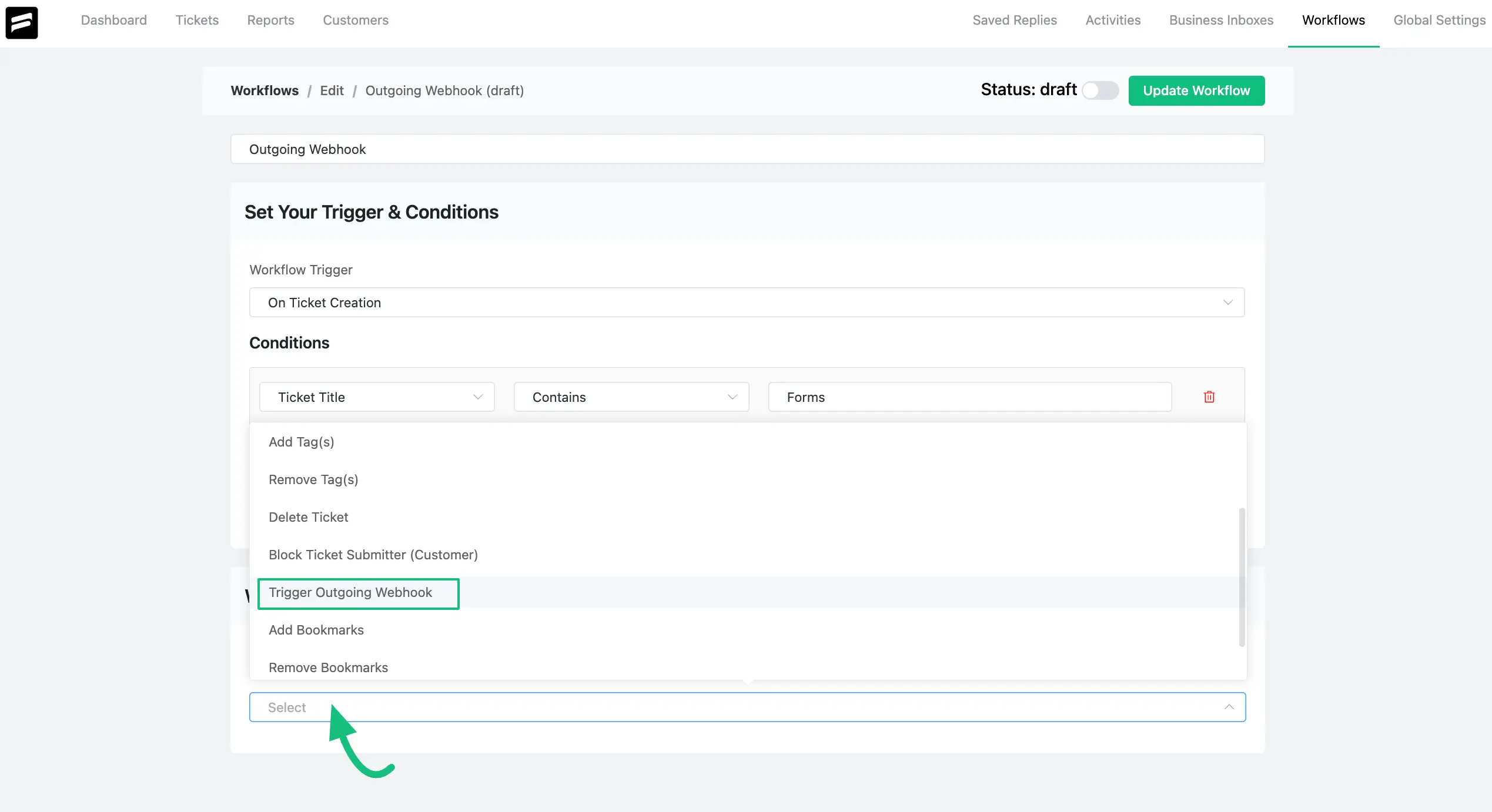Open the Workflows tab
1492x812 pixels.
pyautogui.click(x=1333, y=20)
